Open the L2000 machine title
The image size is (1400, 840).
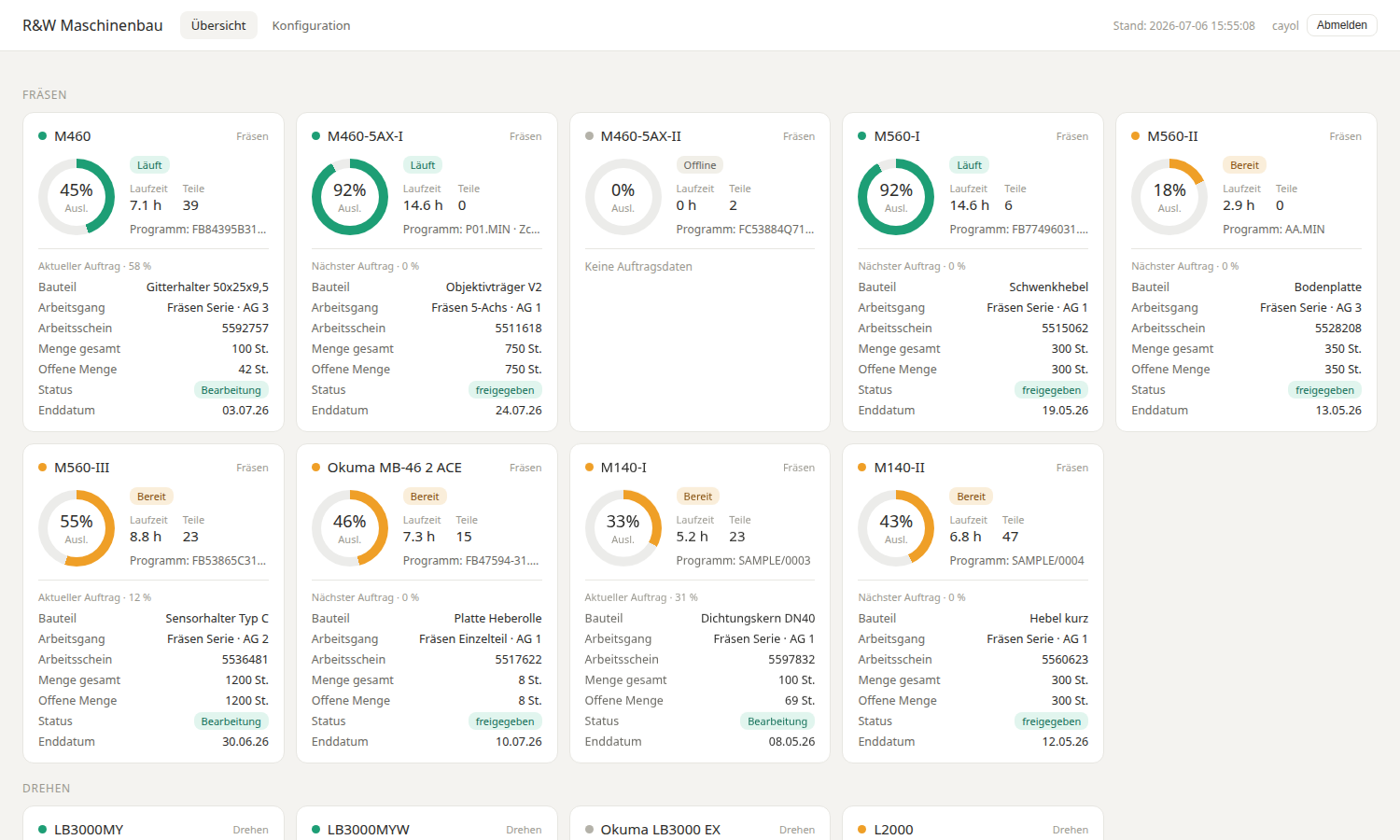(x=893, y=829)
